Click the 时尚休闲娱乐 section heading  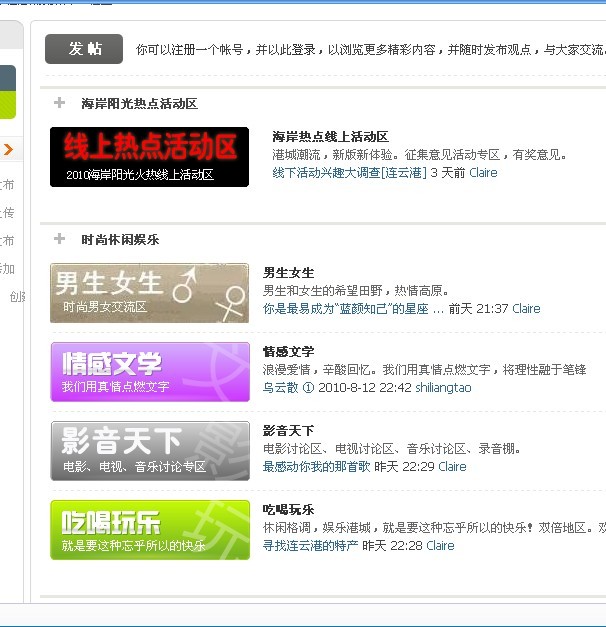tap(120, 240)
